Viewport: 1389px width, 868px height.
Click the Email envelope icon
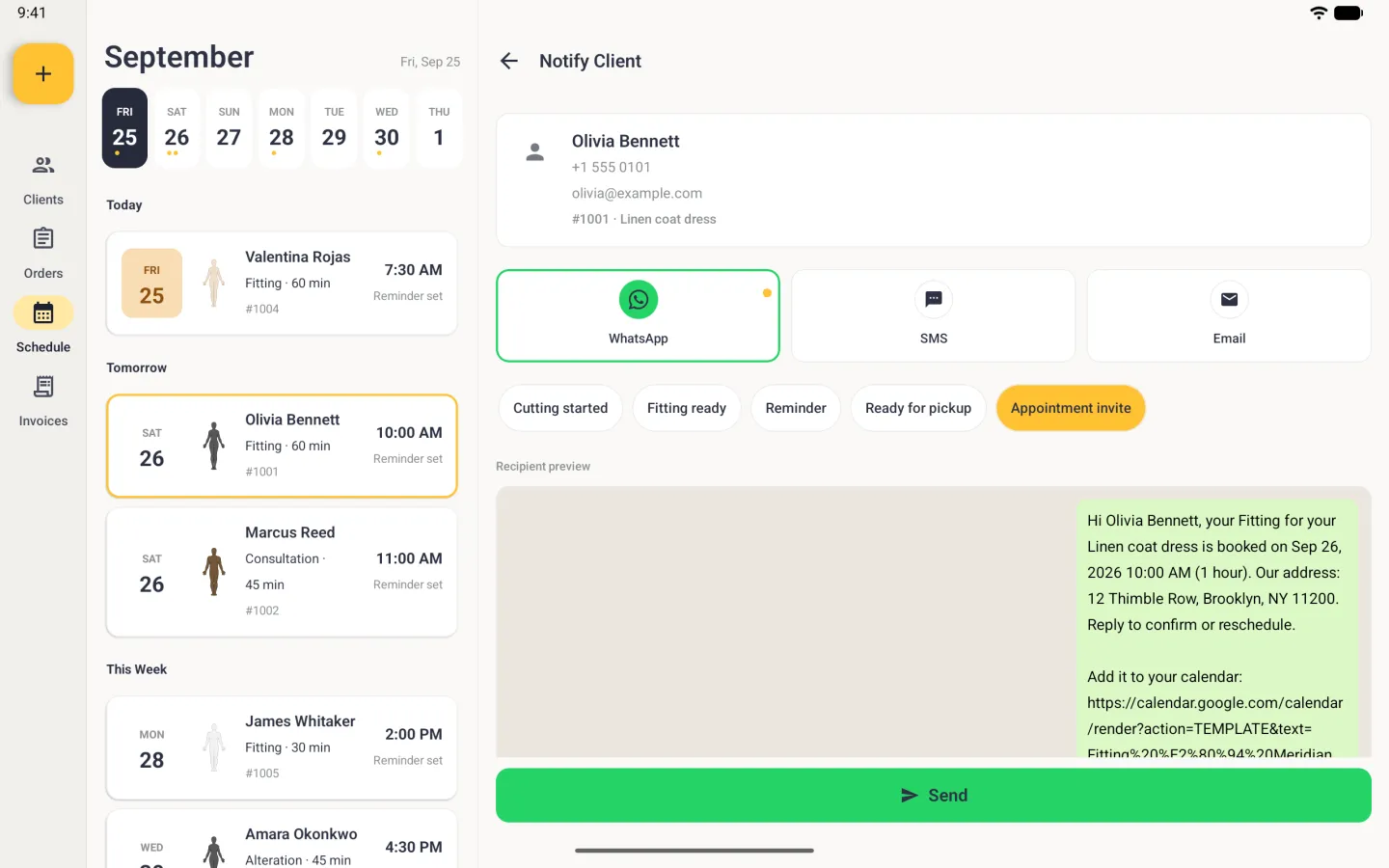pyautogui.click(x=1229, y=300)
